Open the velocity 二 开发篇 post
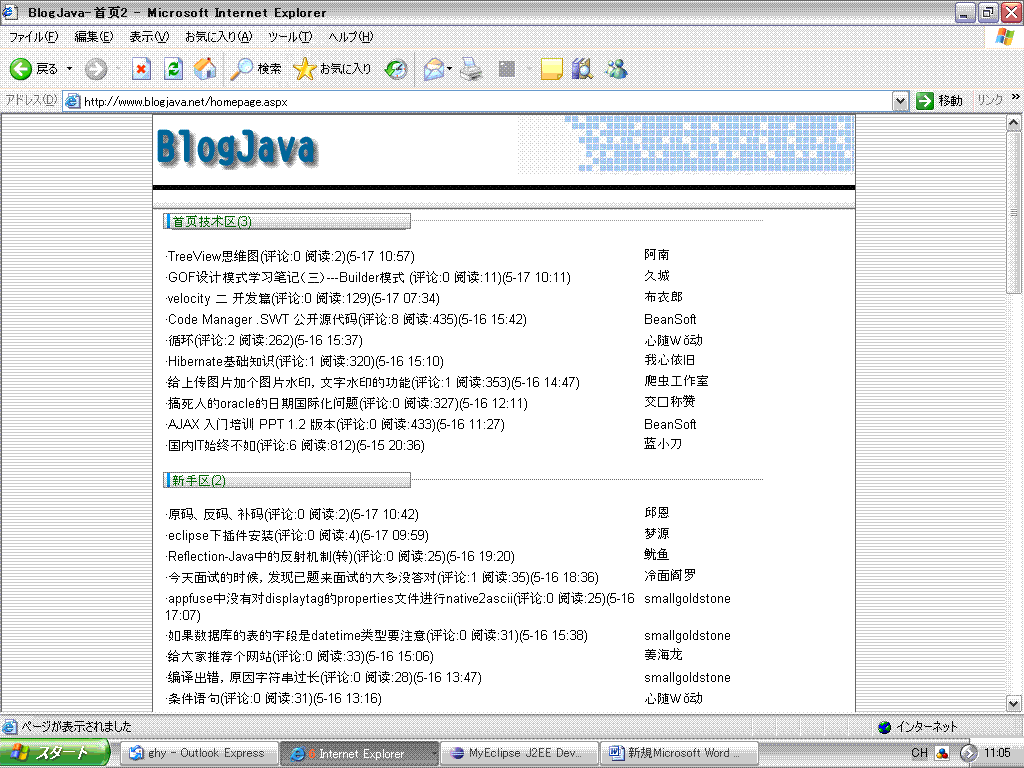Screen dimensions: 1024x768 point(303,298)
